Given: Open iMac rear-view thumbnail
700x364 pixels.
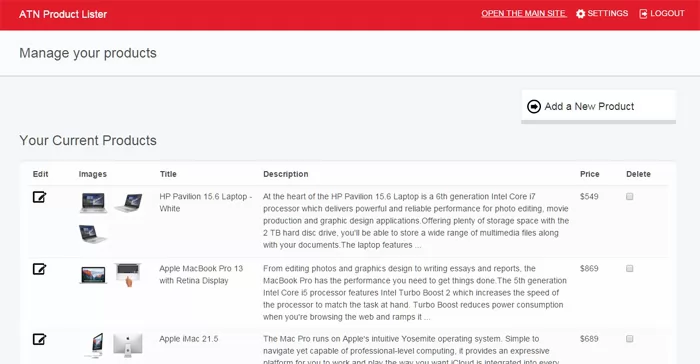Looking at the screenshot, I should coord(128,345).
